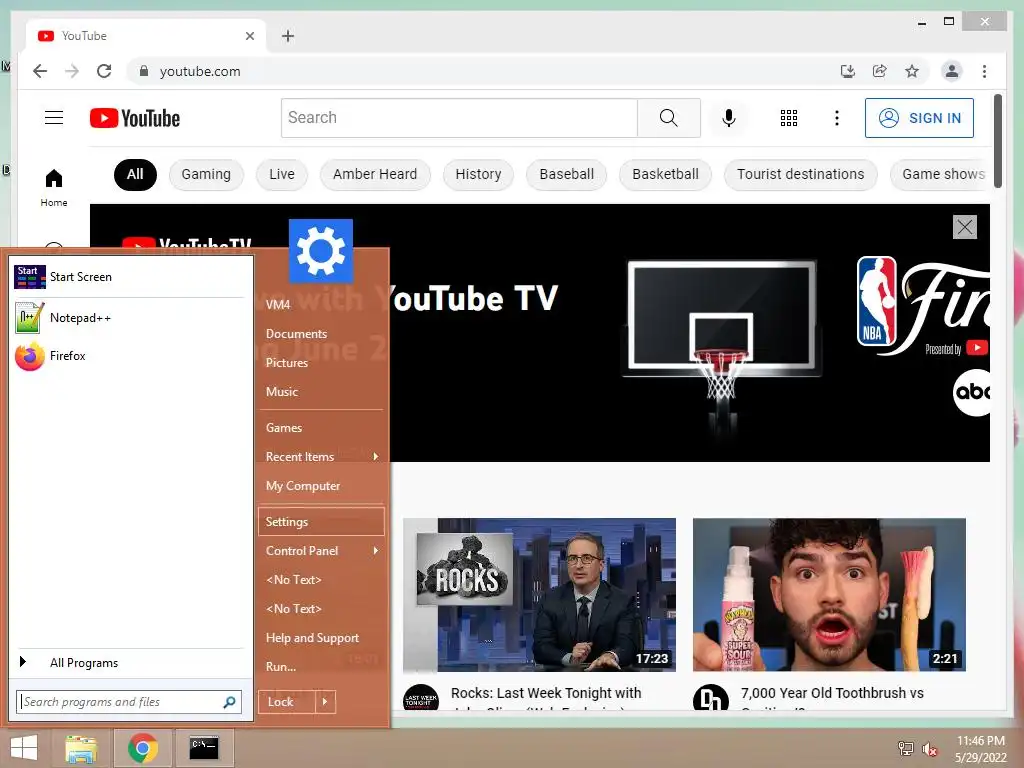Click the search magnifier button on YouTube
The image size is (1024, 768).
click(668, 118)
